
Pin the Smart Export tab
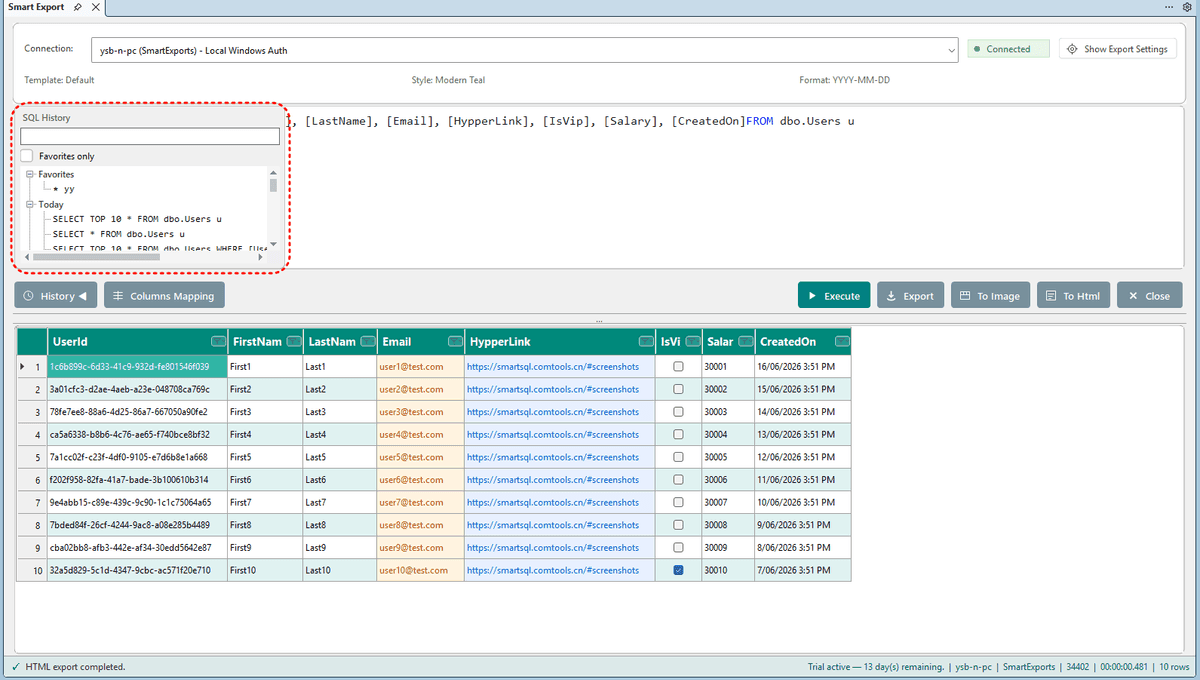(x=78, y=7)
